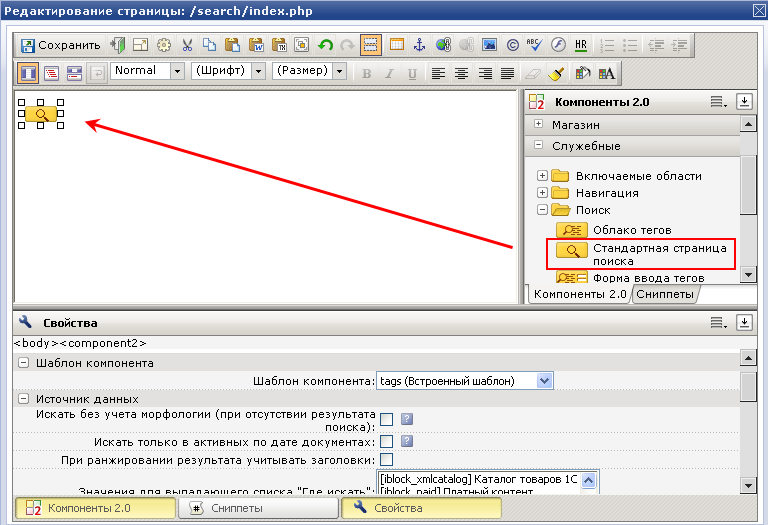Switch to source code mode icon
The height and width of the screenshot is (525, 768).
click(x=51, y=73)
